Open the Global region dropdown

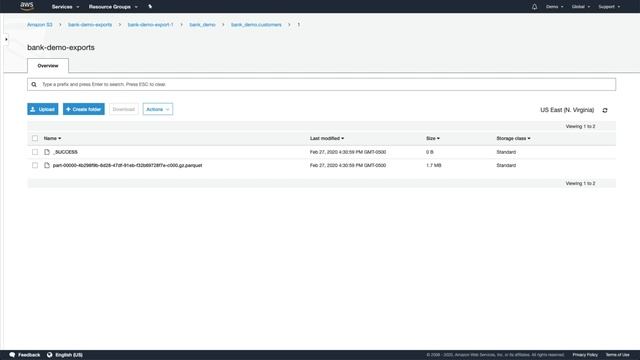(581, 7)
